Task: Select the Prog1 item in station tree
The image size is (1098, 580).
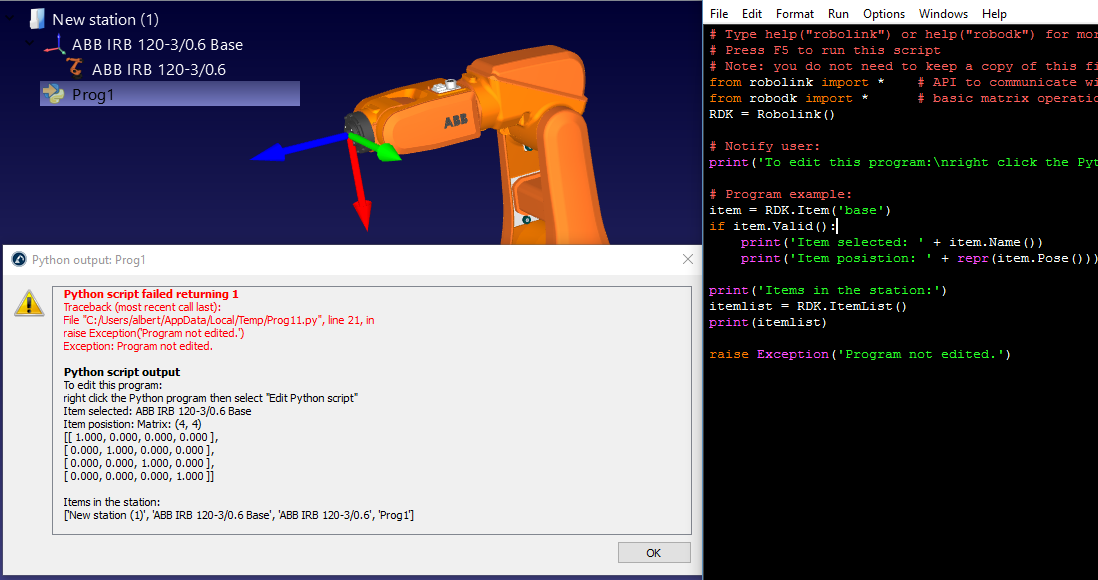Action: 93,94
